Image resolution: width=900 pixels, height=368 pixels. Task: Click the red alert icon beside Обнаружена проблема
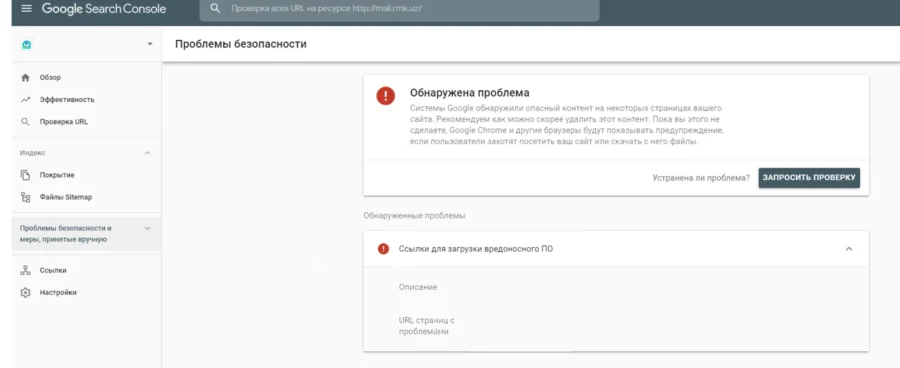pos(386,95)
